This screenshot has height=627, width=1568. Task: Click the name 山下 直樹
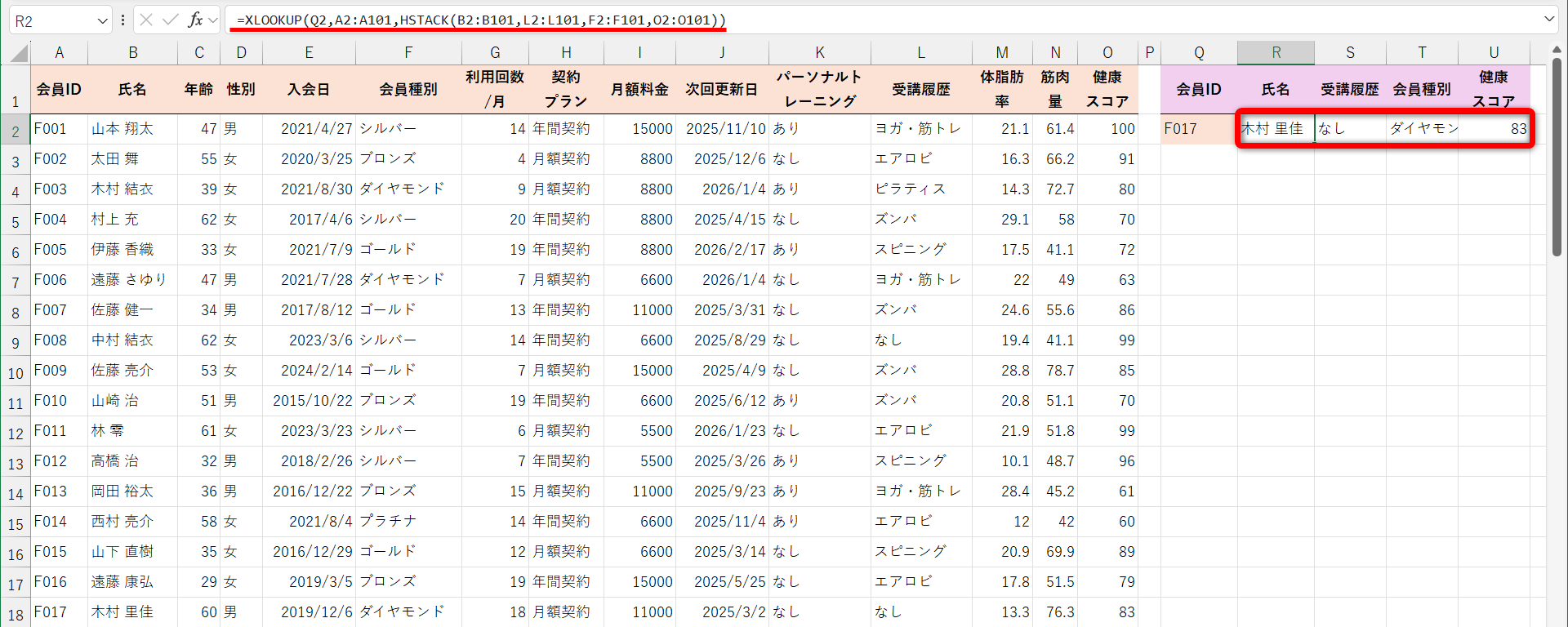pos(122,552)
